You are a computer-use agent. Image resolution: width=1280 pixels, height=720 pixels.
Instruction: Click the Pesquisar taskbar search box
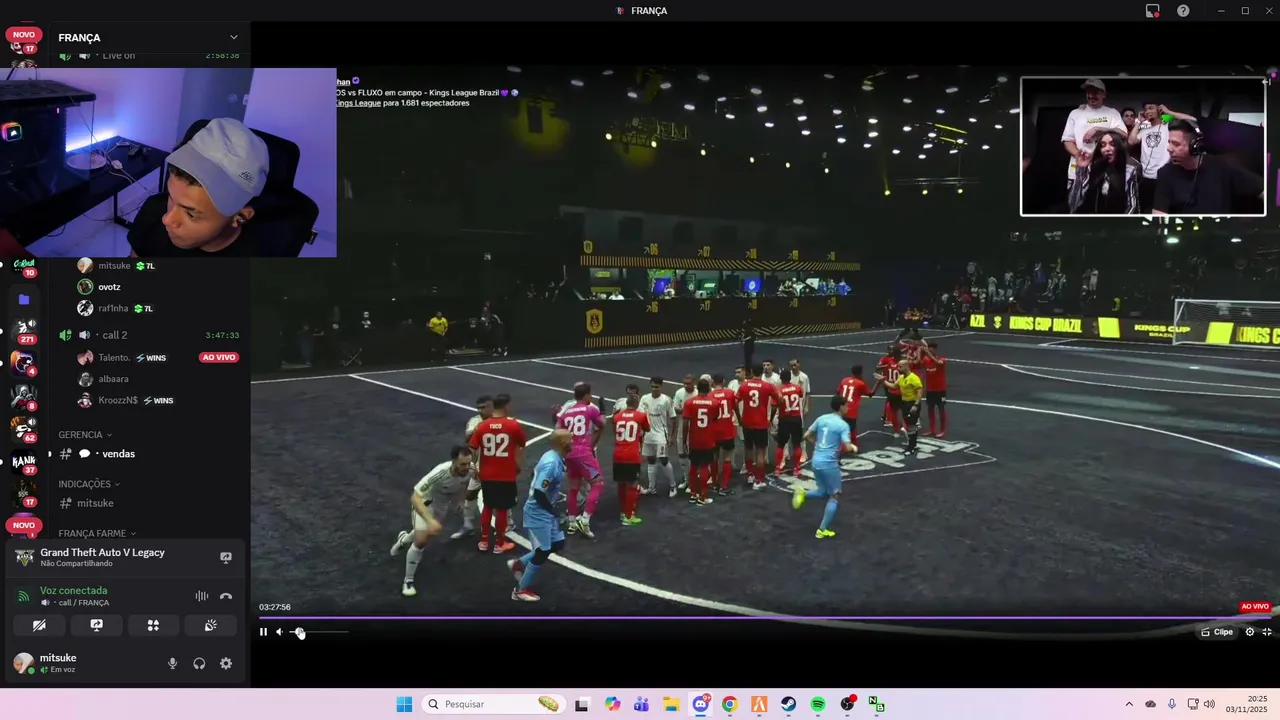click(x=493, y=704)
